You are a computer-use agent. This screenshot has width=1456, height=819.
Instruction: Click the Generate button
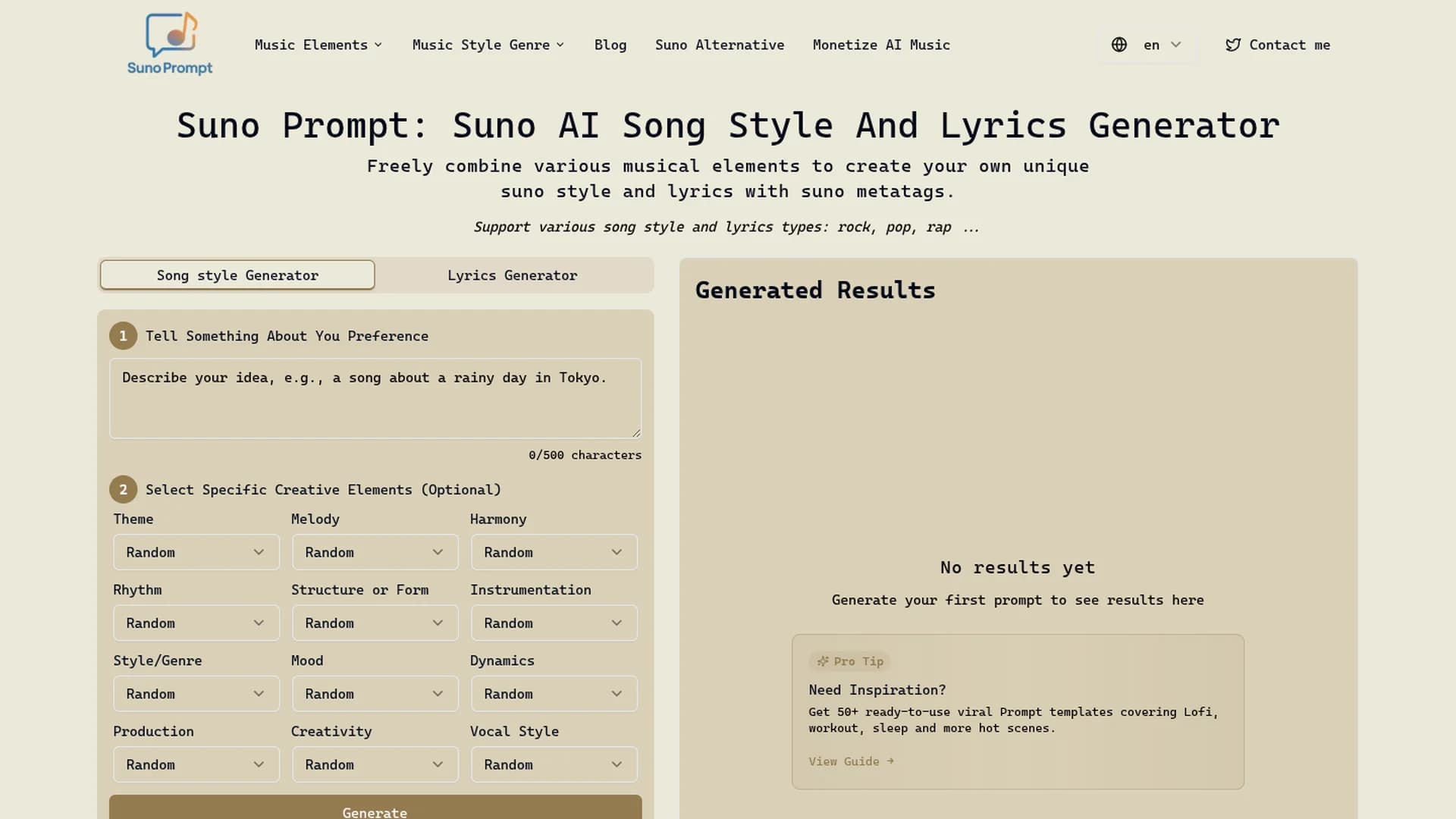pyautogui.click(x=375, y=808)
